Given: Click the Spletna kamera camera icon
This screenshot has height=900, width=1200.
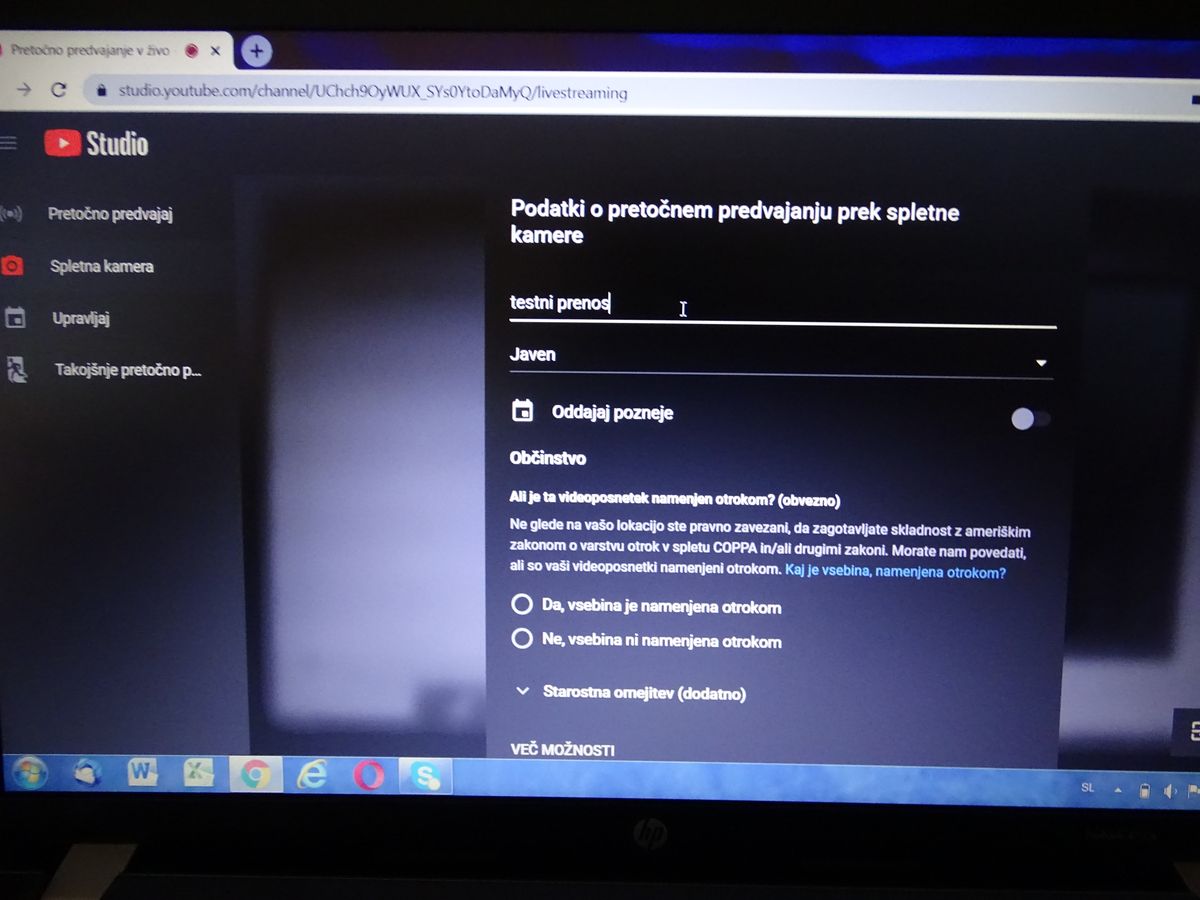Looking at the screenshot, I should pos(12,266).
